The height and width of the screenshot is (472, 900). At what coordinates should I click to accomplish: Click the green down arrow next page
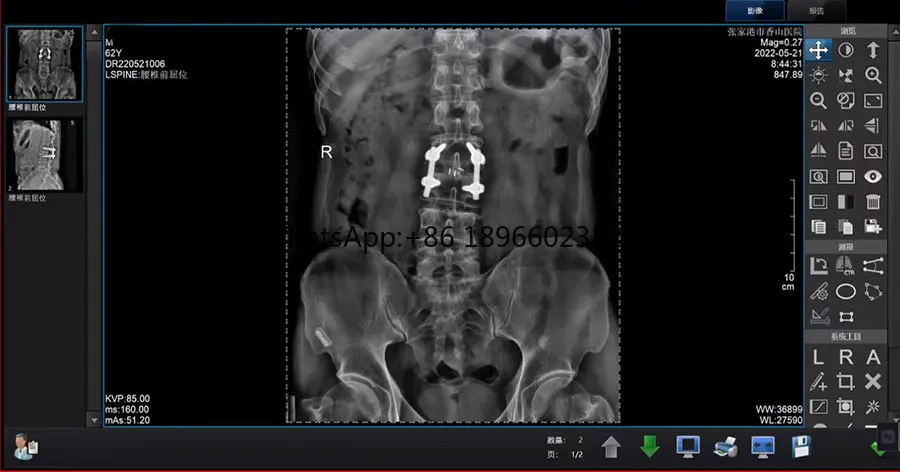tap(649, 446)
